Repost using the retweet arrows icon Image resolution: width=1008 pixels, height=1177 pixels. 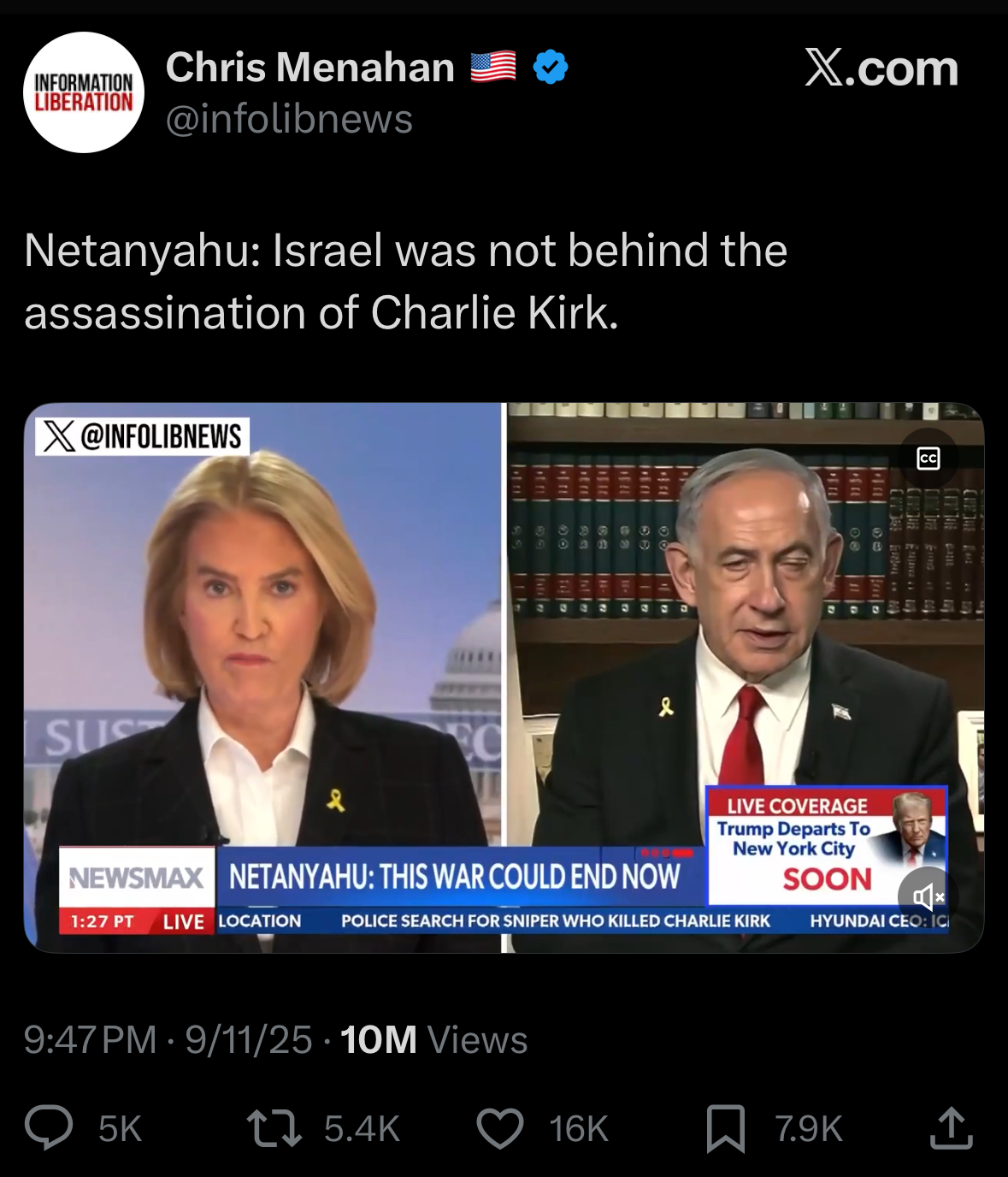pyautogui.click(x=274, y=1128)
